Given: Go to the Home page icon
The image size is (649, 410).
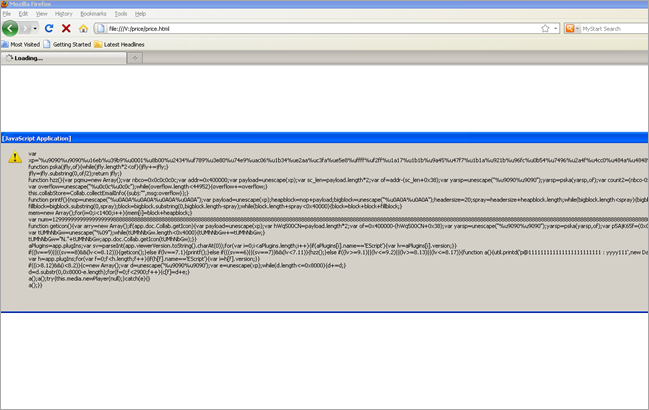Looking at the screenshot, I should 84,29.
